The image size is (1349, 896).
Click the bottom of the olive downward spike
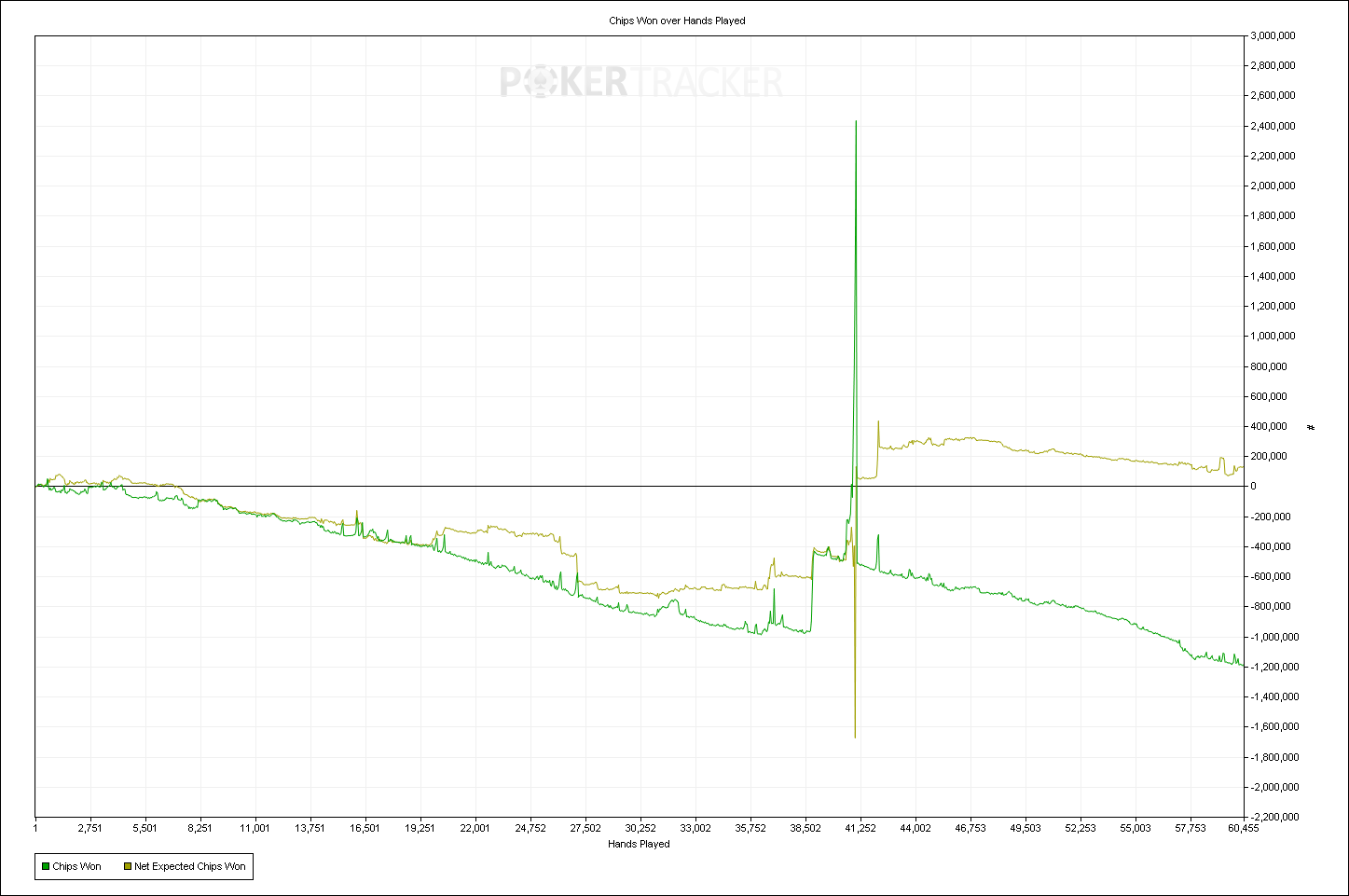(x=855, y=737)
